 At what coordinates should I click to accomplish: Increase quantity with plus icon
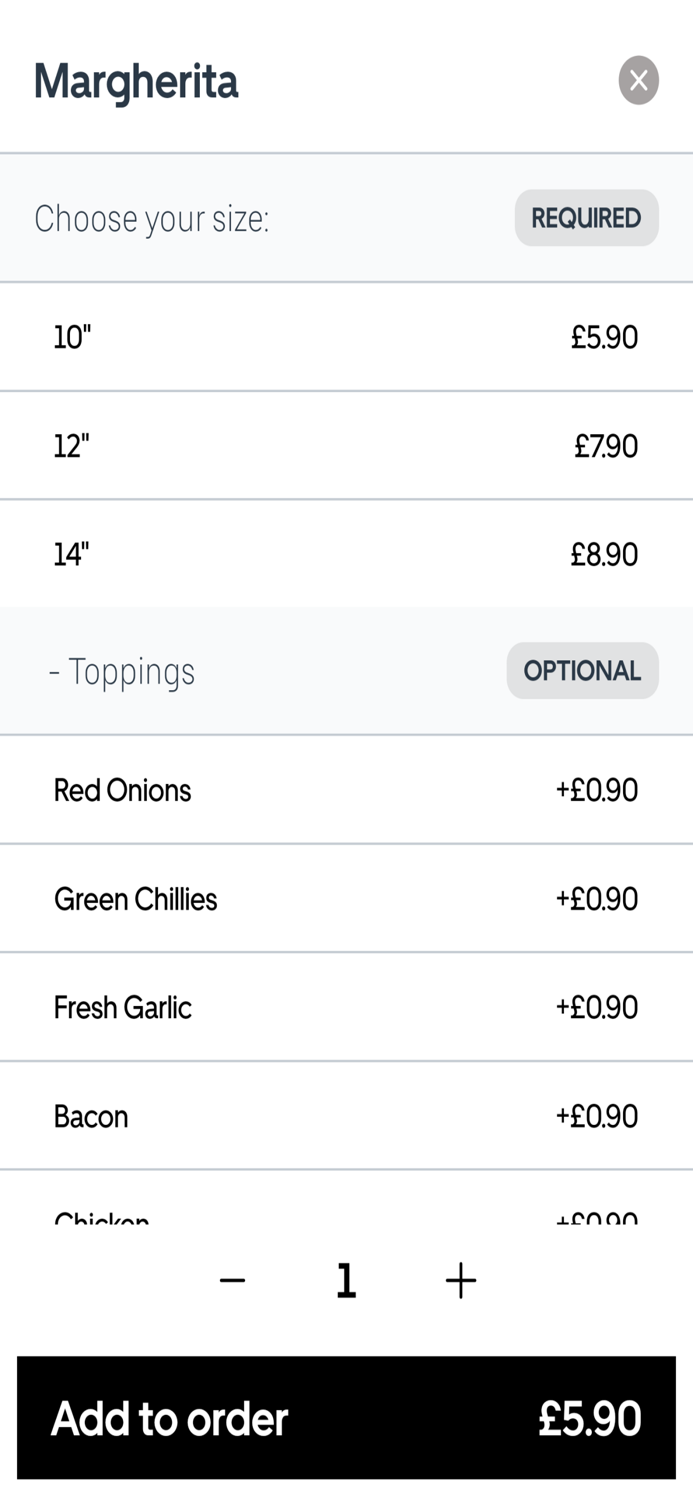(460, 1280)
